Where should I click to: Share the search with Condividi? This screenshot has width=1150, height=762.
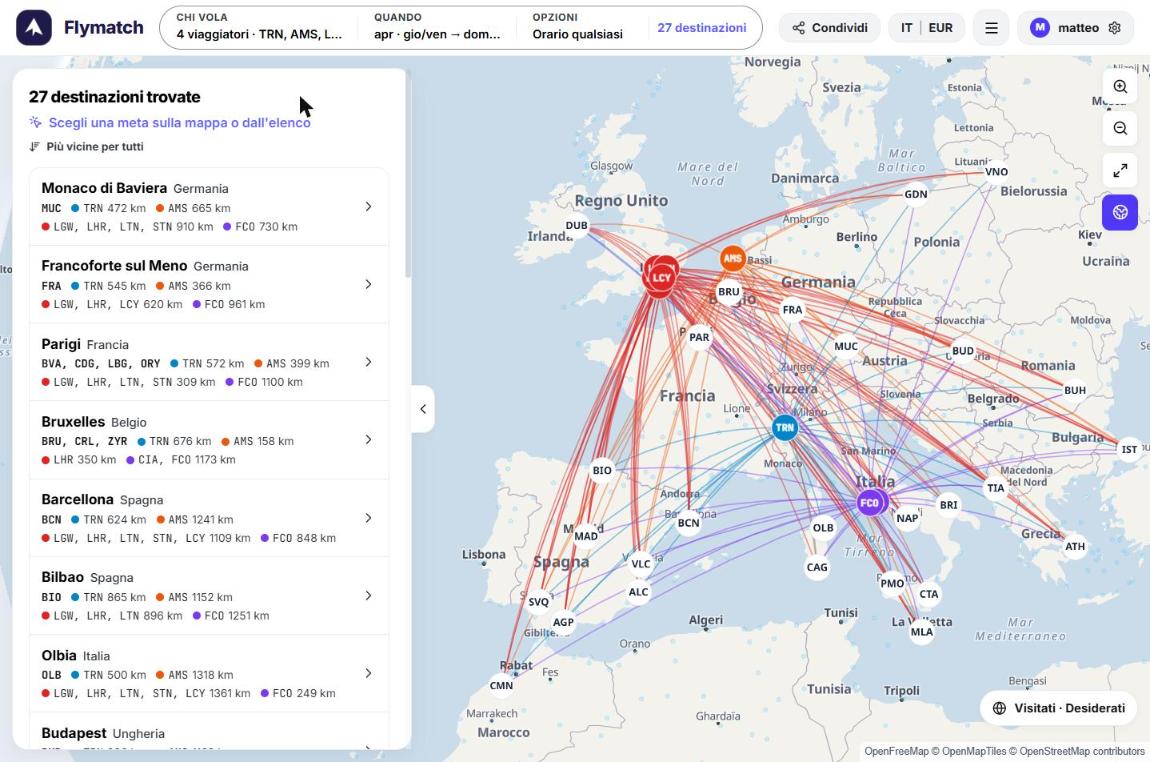(829, 28)
